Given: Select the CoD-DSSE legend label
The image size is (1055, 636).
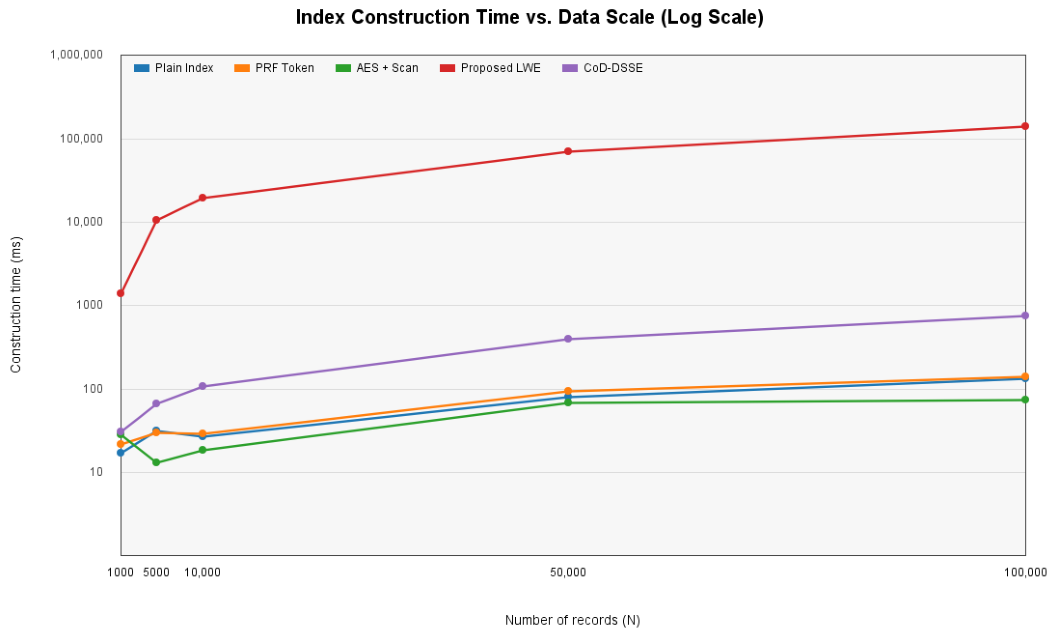Looking at the screenshot, I should click(613, 68).
